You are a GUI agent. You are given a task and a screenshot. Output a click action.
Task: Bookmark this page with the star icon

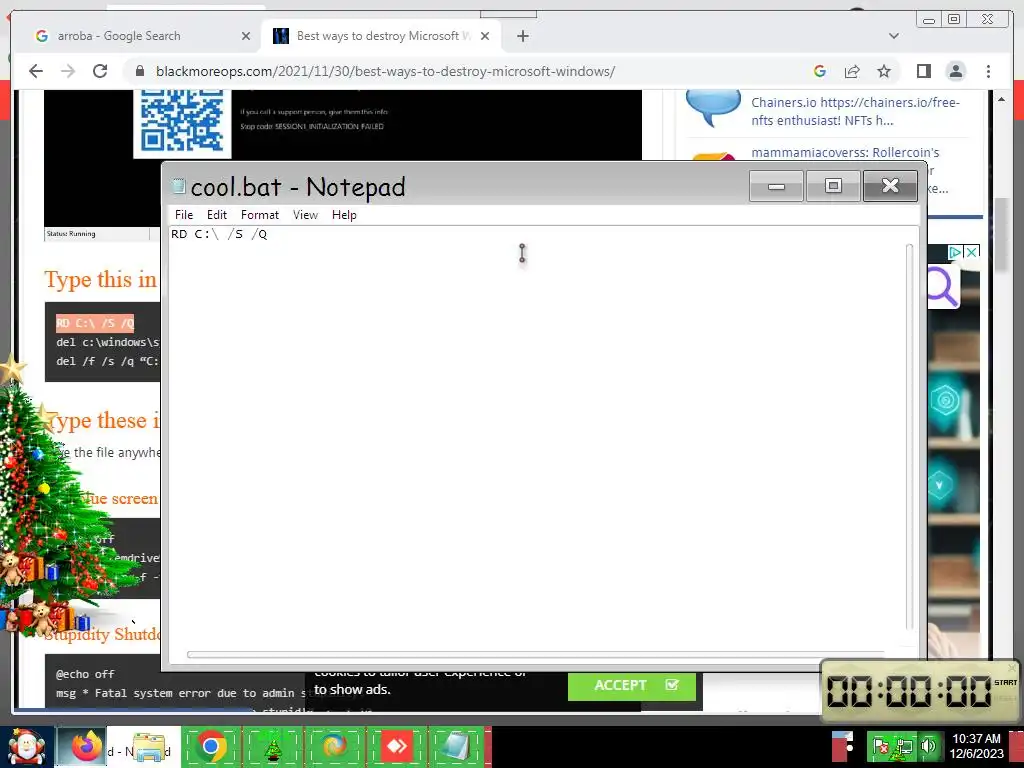884,71
